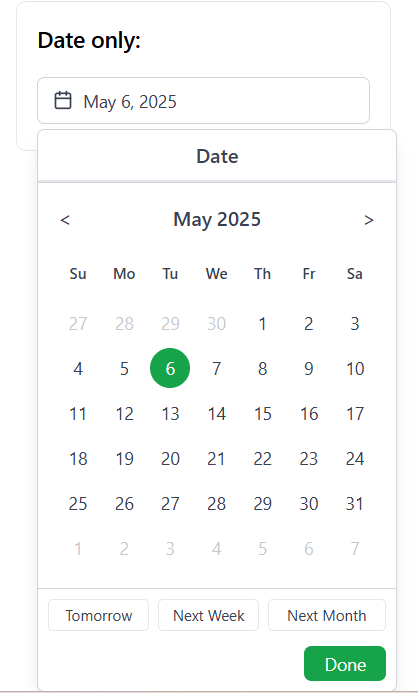The image size is (418, 693).
Task: Click the calendar icon in date field
Action: pyautogui.click(x=63, y=100)
